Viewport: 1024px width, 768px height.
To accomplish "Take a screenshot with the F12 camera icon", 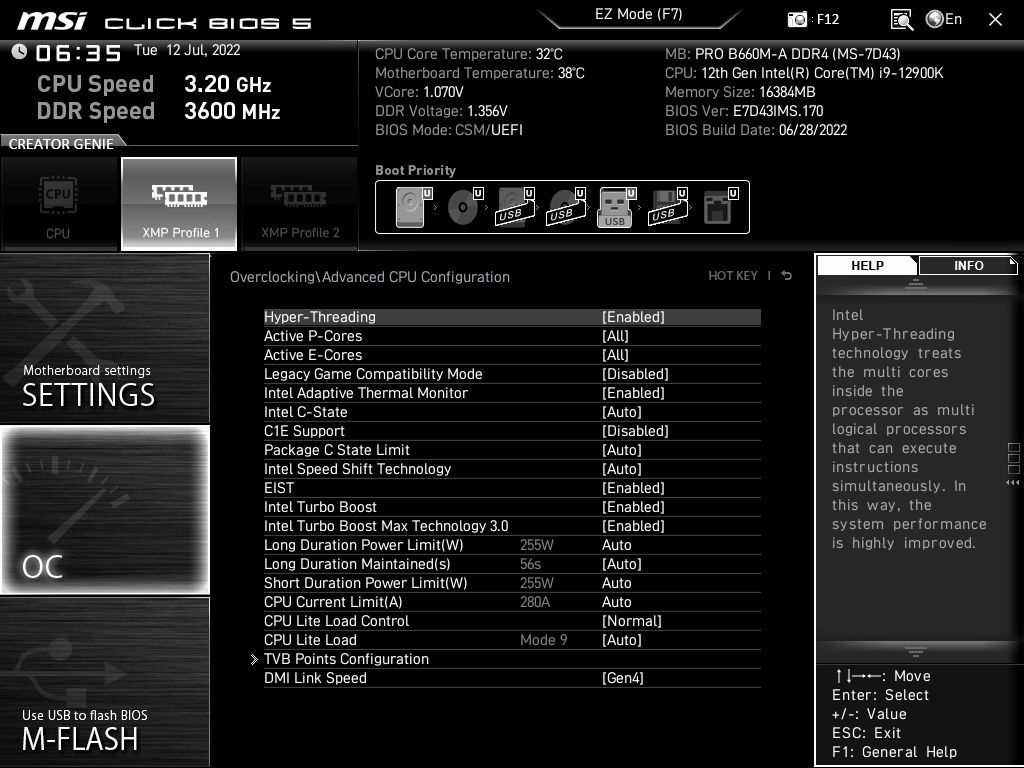I will point(797,19).
